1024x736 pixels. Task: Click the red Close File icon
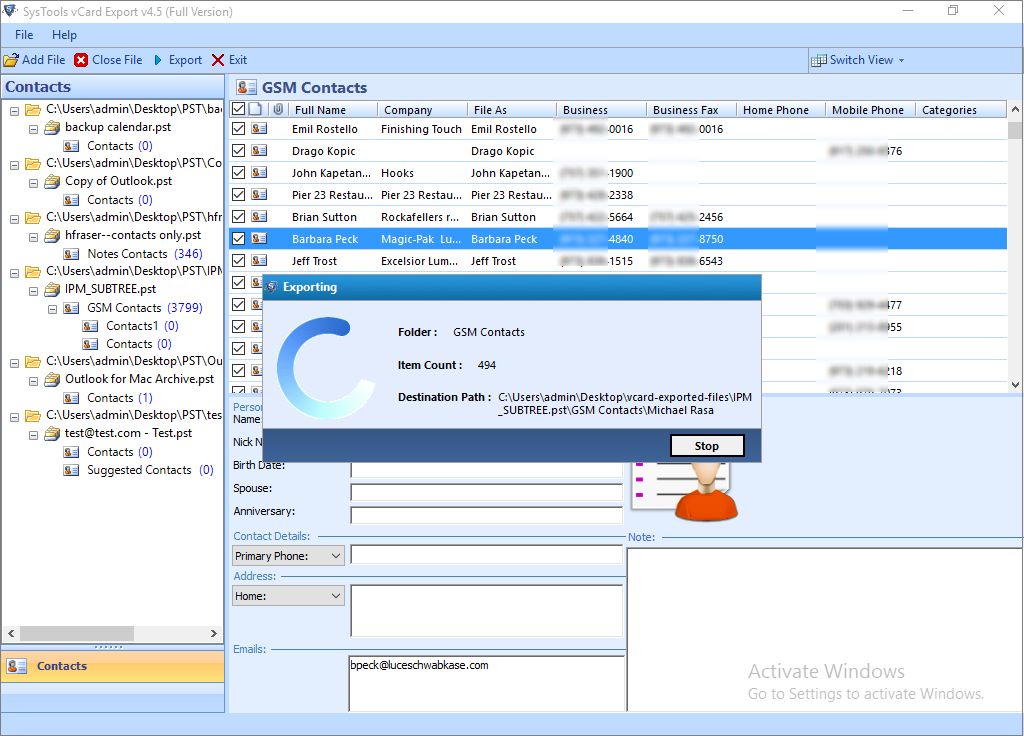pos(81,60)
